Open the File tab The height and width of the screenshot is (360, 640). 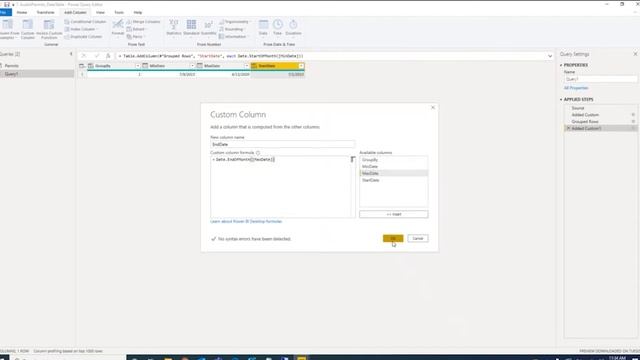tap(5, 12)
